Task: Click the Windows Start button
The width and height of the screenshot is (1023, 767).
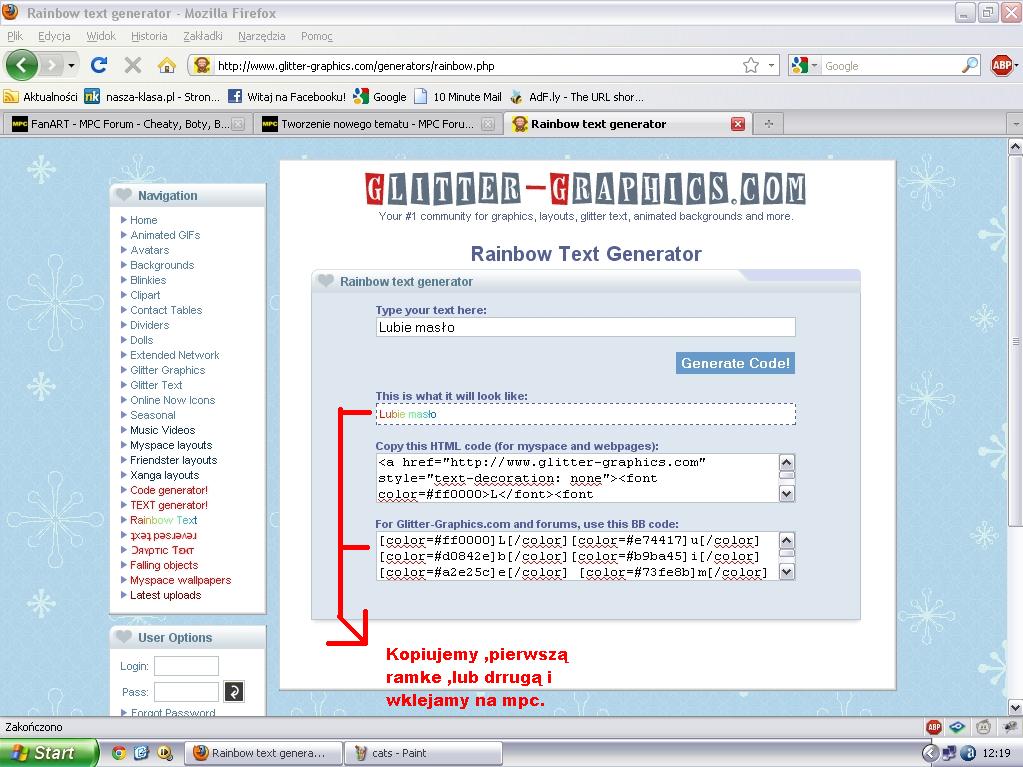Action: point(48,753)
